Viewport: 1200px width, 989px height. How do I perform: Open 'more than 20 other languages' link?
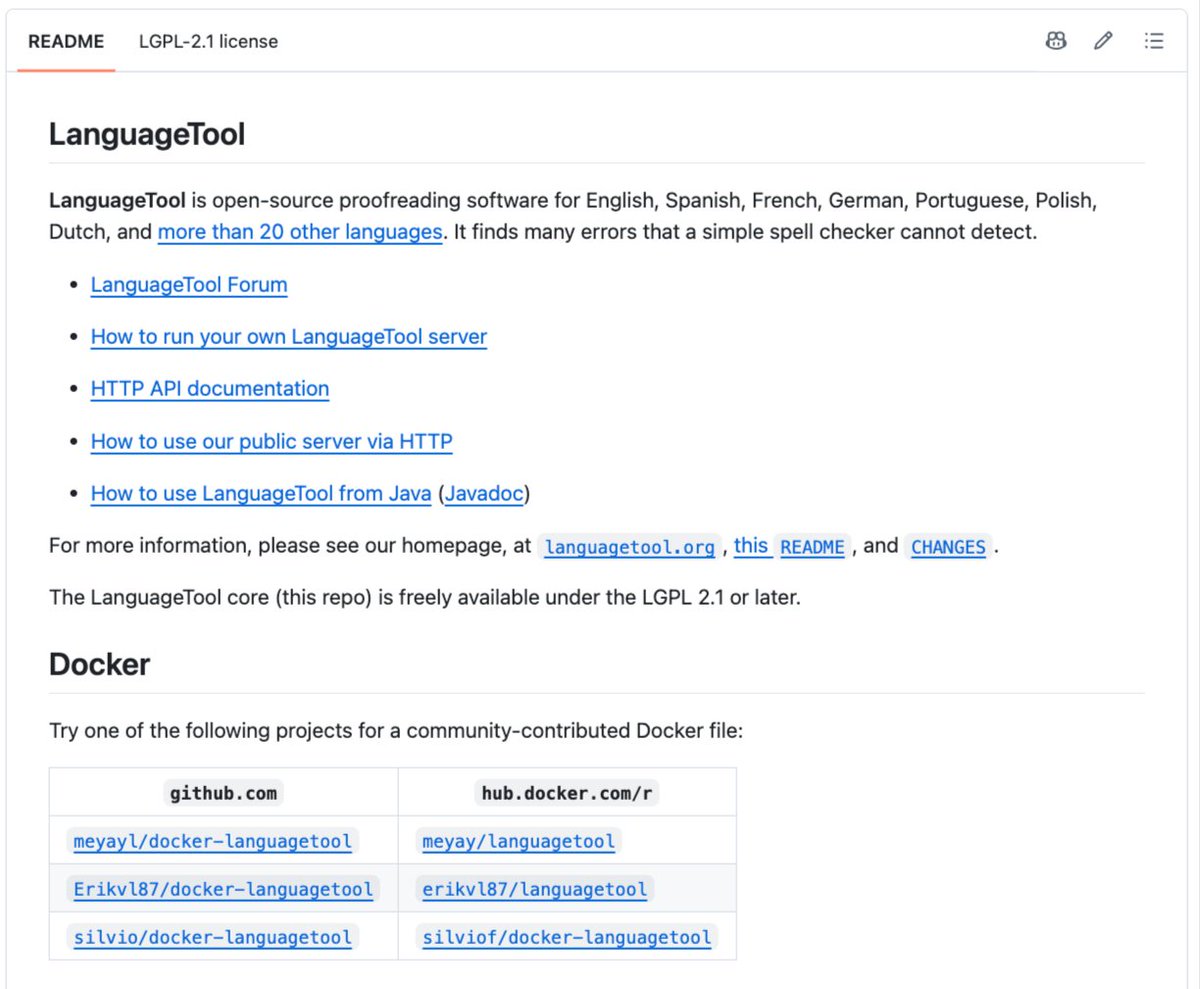pos(300,232)
